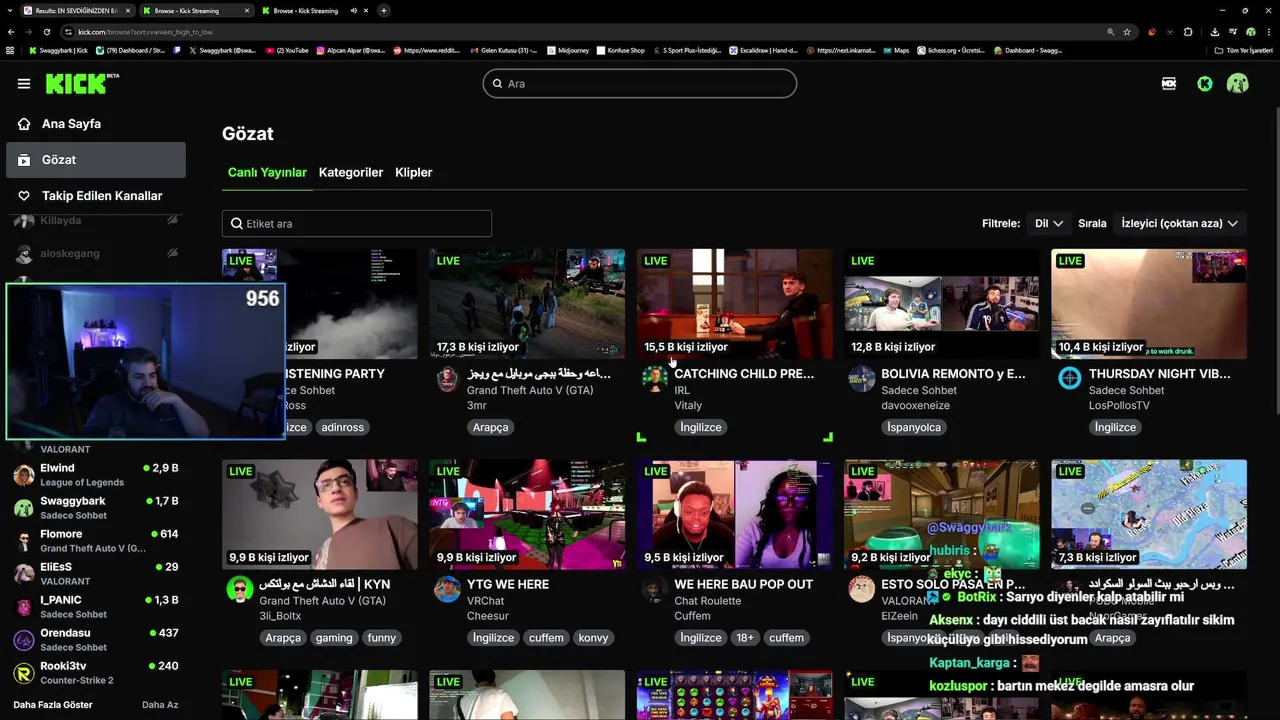1280x720 pixels.
Task: Click the konvy tag under Cheesur stream
Action: pos(593,638)
